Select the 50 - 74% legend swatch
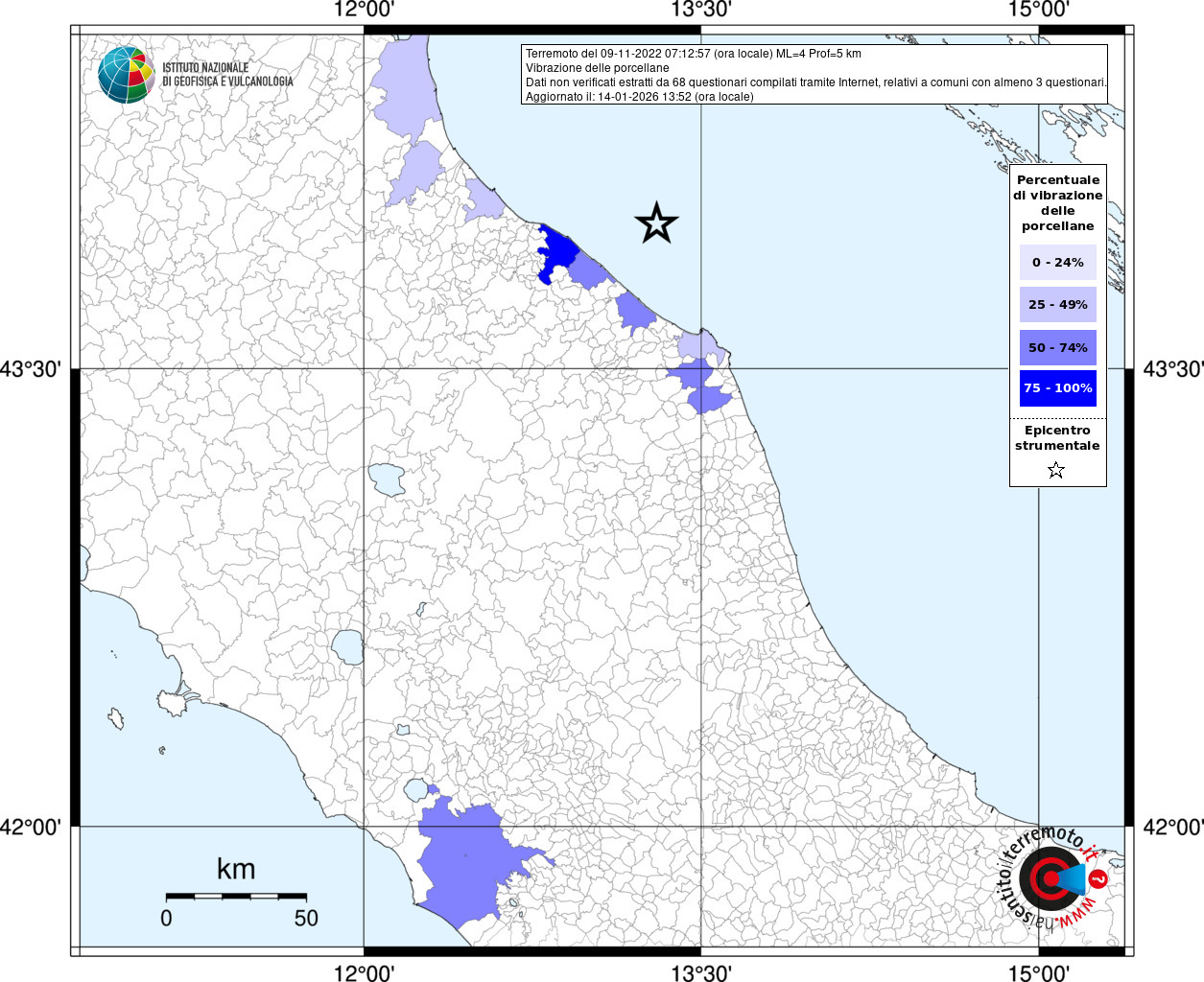The width and height of the screenshot is (1204, 982). click(1057, 347)
